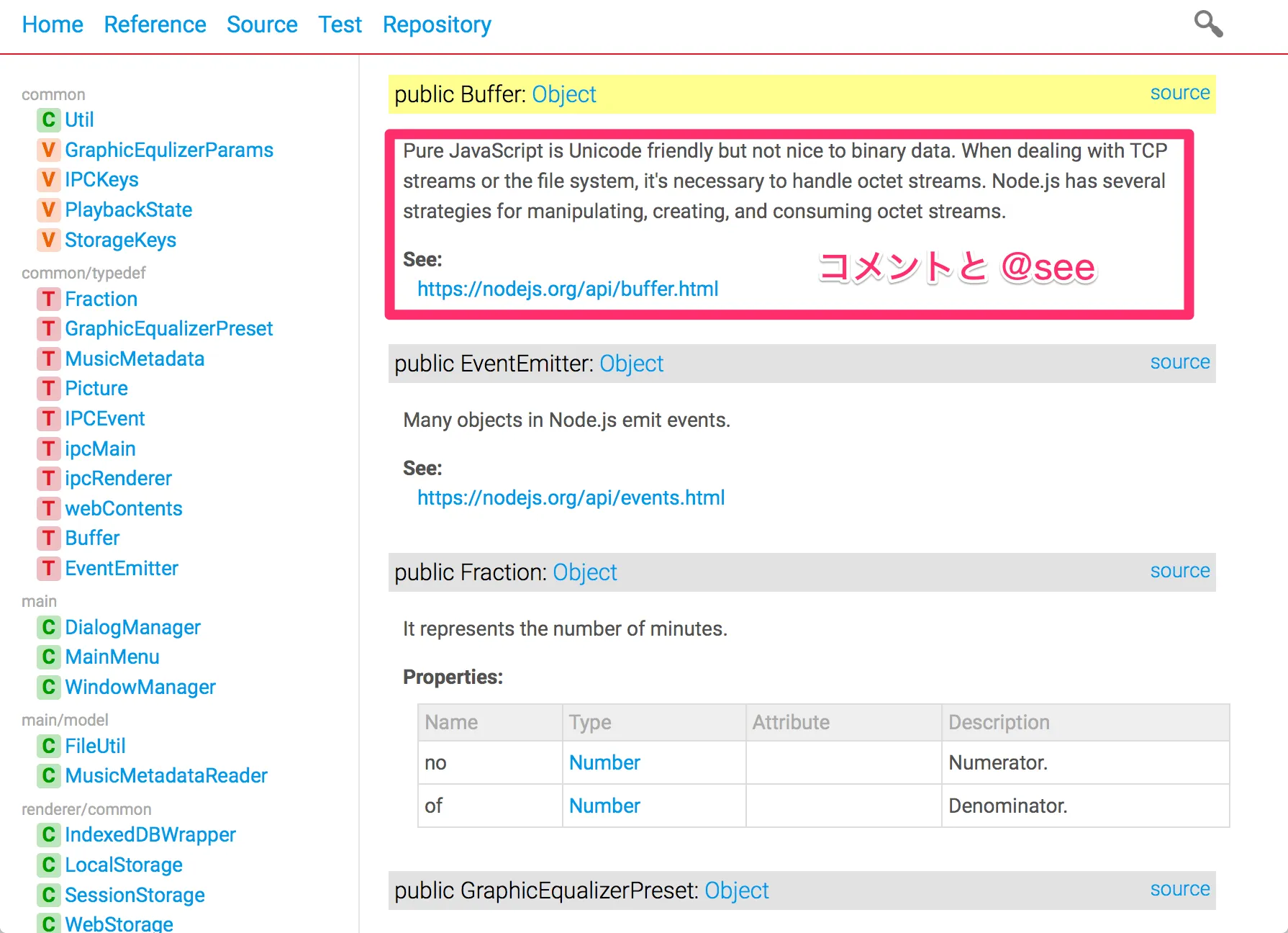The height and width of the screenshot is (933, 1288).
Task: Go to the Repository menu item
Action: coord(437,24)
